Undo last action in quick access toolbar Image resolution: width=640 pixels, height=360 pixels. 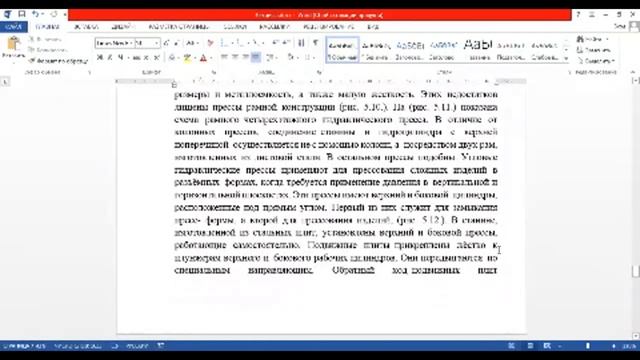[x=36, y=14]
